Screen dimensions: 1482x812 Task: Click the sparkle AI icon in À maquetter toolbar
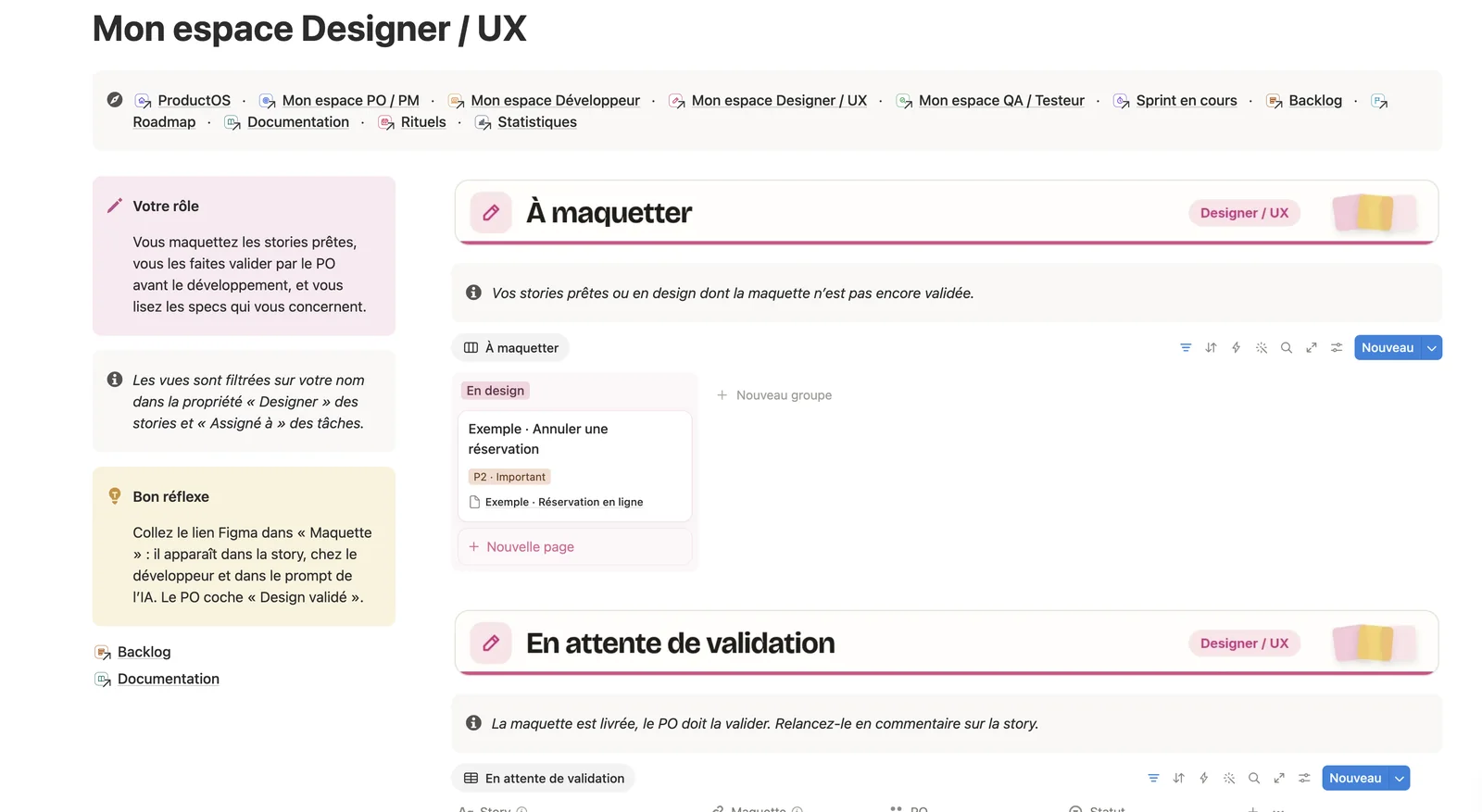pos(1261,348)
